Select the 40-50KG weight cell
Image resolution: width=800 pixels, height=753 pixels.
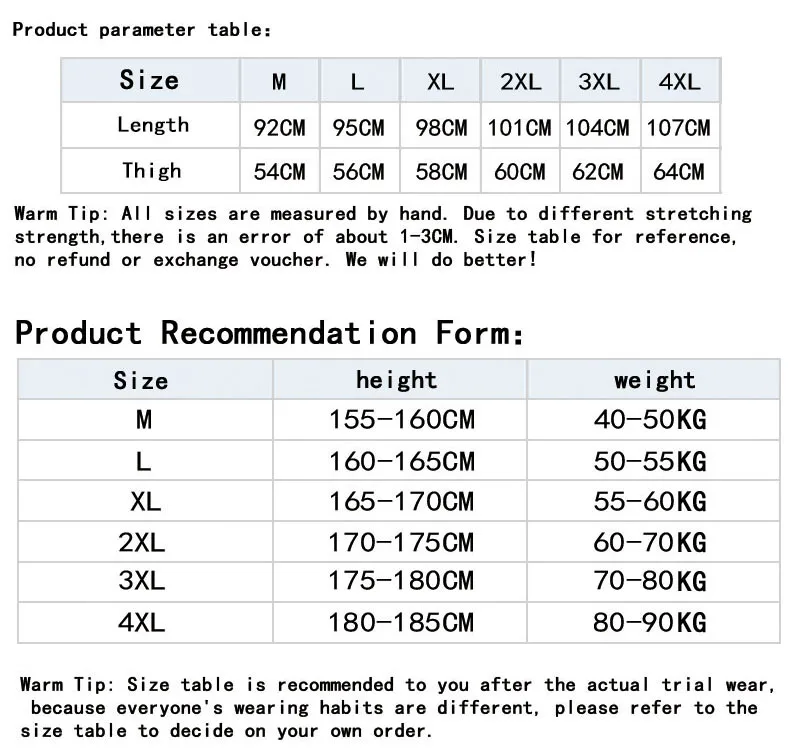pyautogui.click(x=650, y=419)
